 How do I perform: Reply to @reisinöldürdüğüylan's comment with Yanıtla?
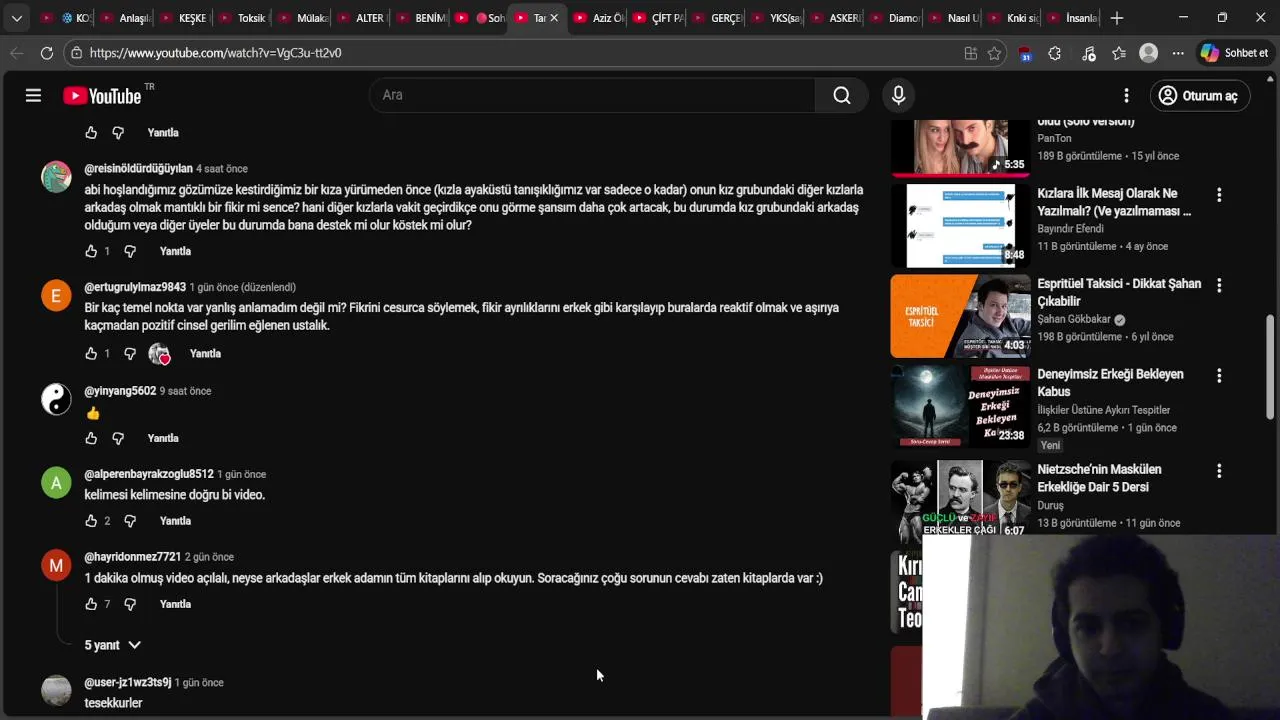point(175,251)
